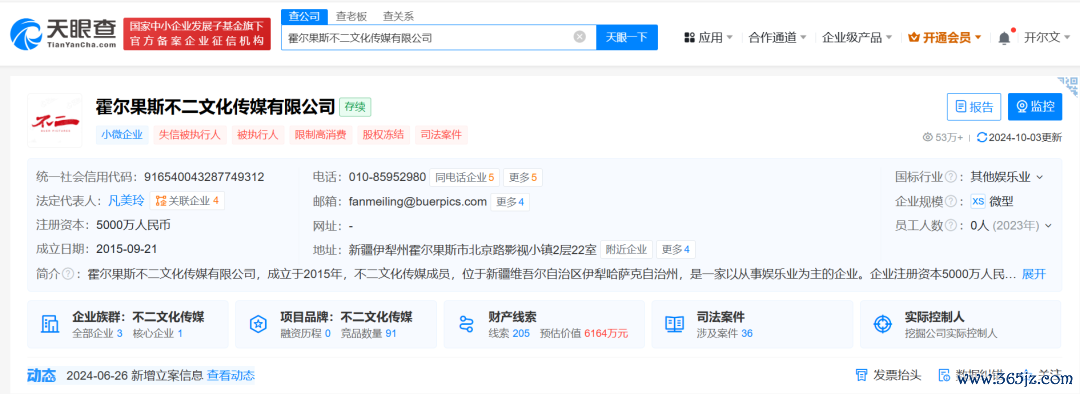Open the 企业级产品 dropdown
This screenshot has height=394, width=1080.
pyautogui.click(x=857, y=37)
